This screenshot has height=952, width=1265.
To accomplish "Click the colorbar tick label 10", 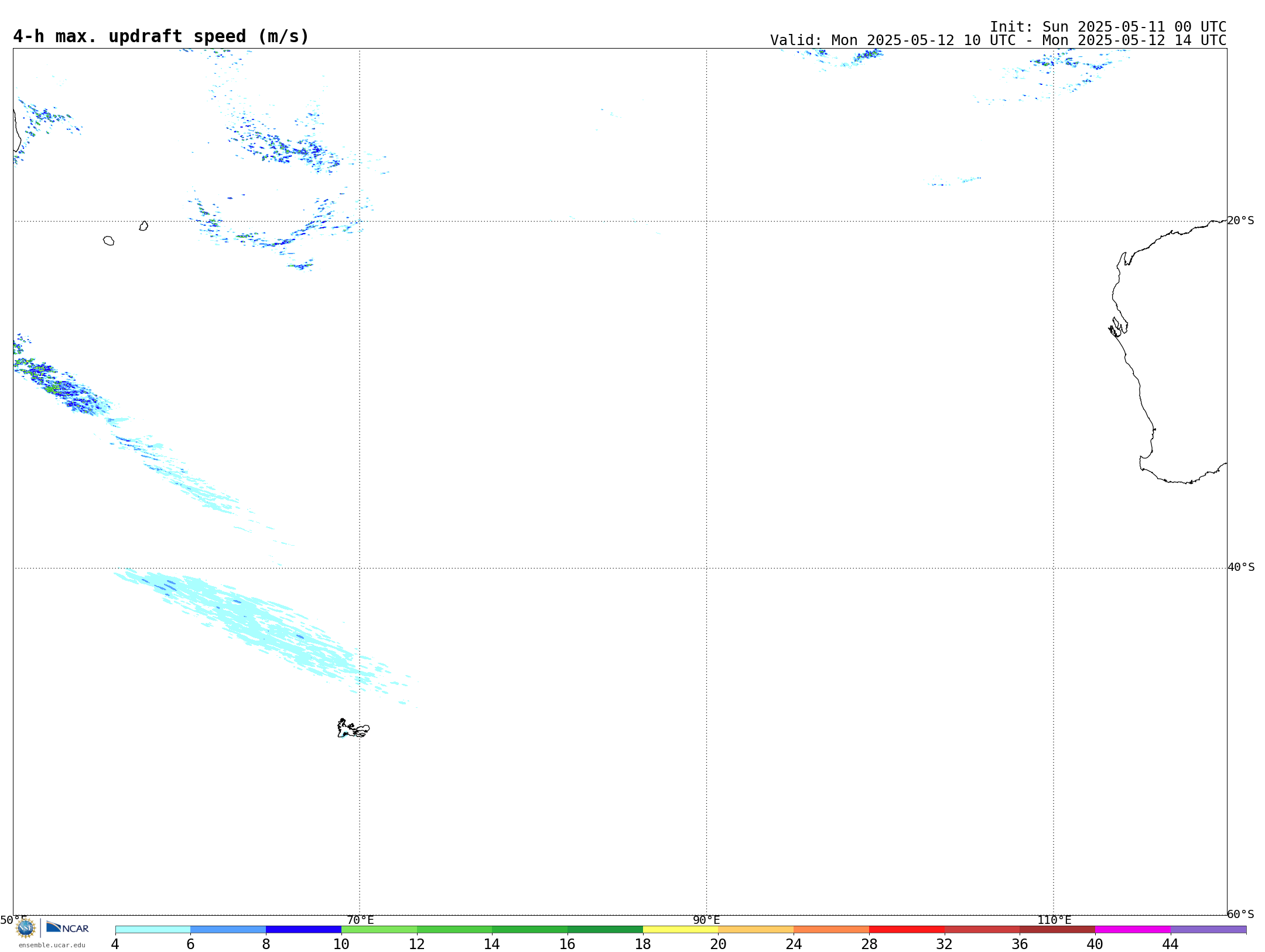I will point(341,944).
